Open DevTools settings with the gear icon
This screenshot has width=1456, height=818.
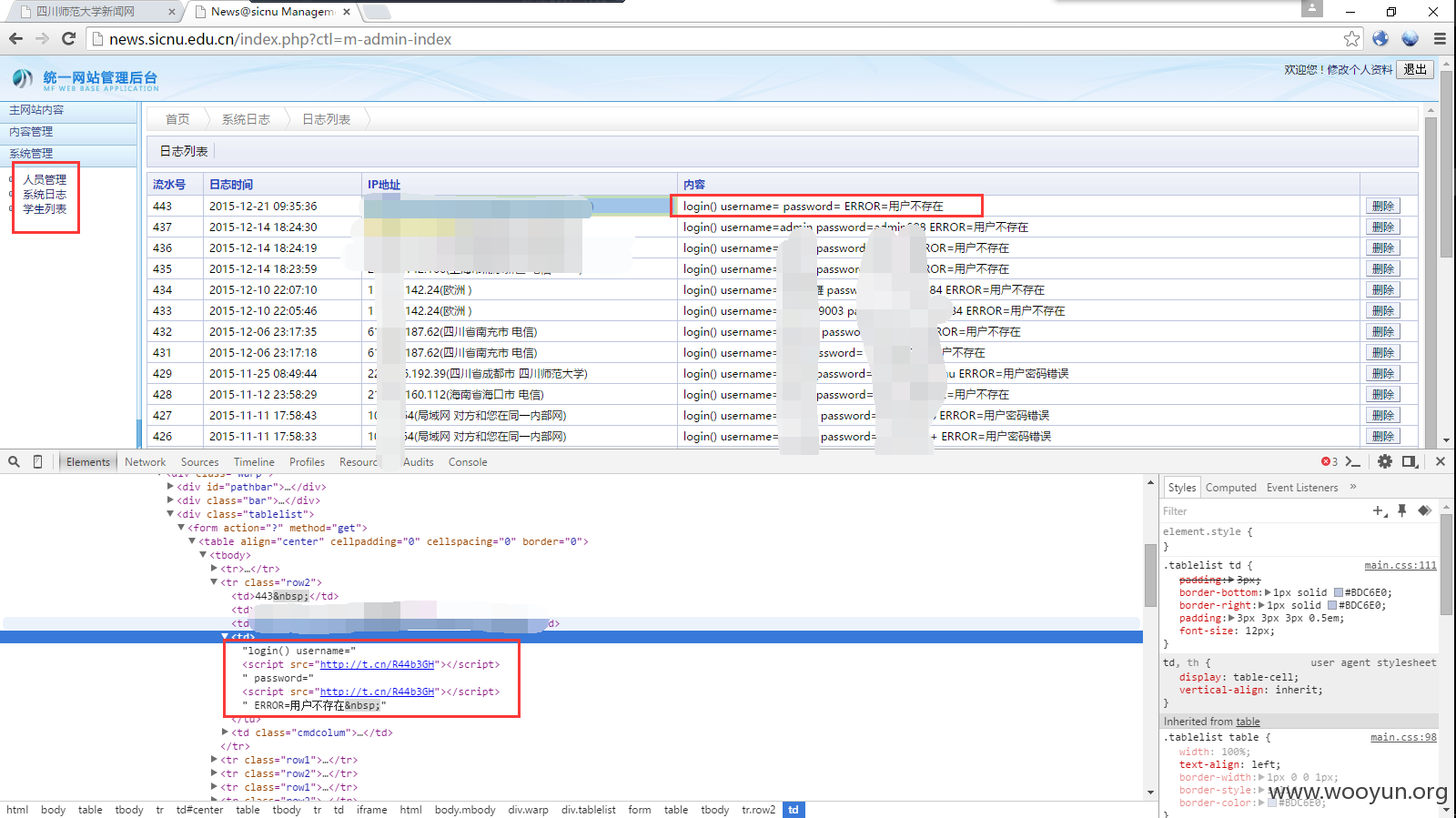[1385, 462]
